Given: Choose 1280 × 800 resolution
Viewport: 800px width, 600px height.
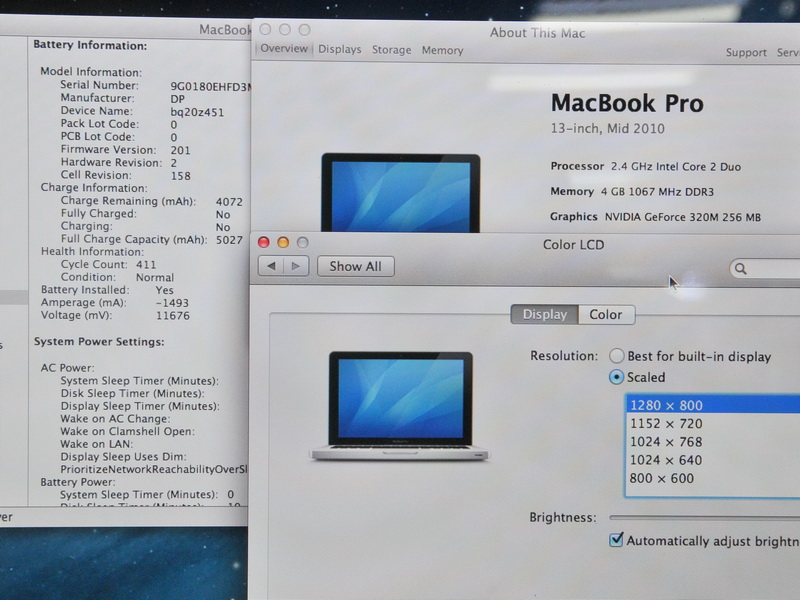Looking at the screenshot, I should tap(713, 405).
